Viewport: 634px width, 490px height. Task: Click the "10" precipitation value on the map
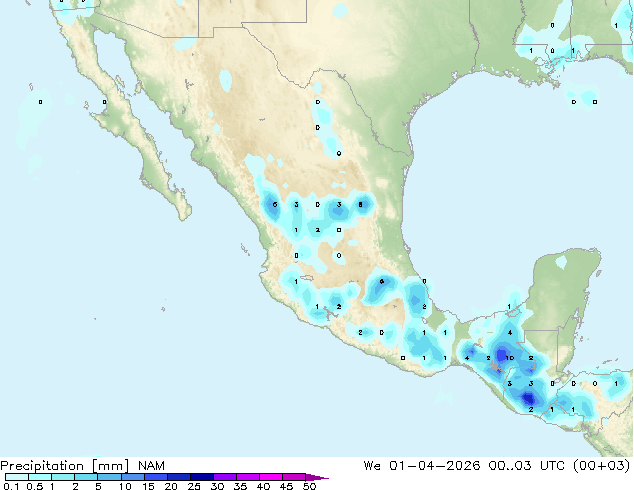[x=510, y=358]
